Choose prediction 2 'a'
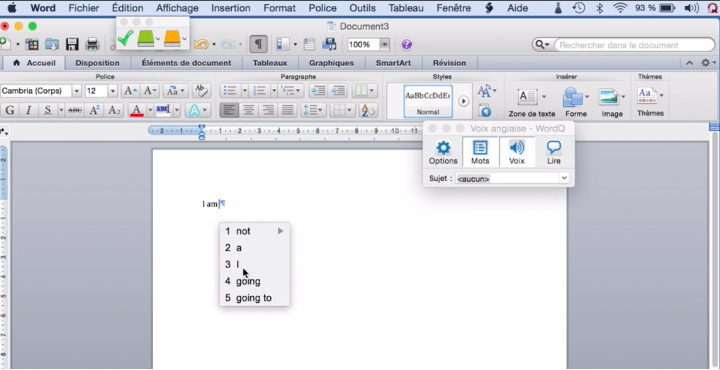 click(x=254, y=248)
